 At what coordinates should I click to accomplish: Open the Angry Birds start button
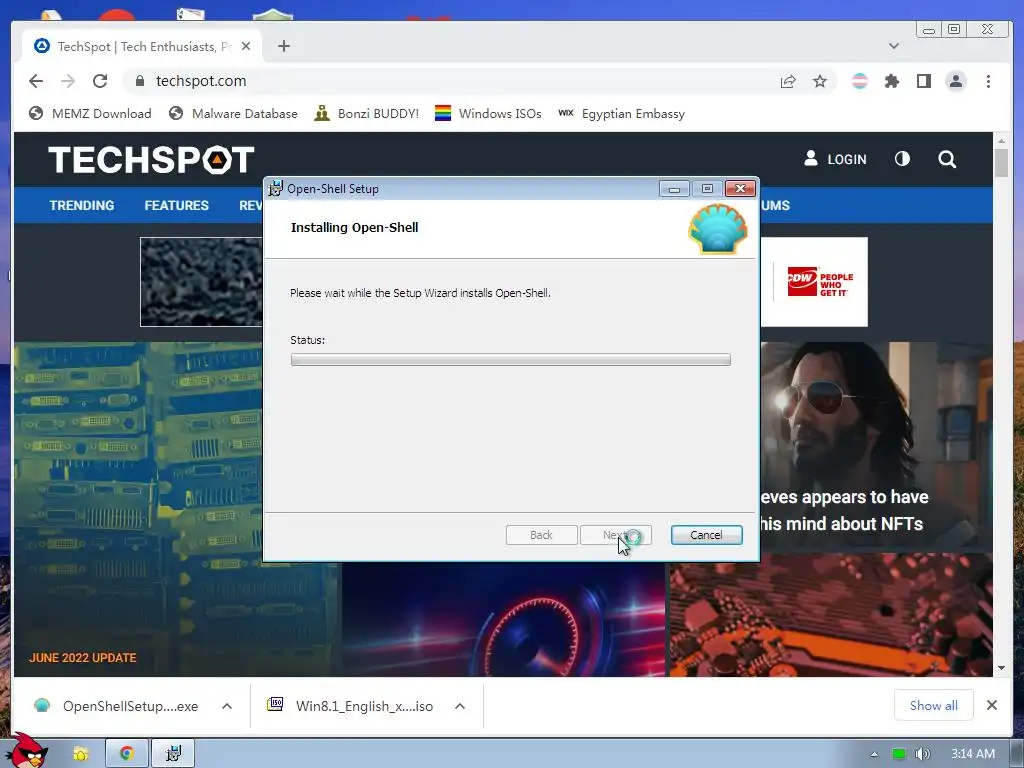point(29,750)
